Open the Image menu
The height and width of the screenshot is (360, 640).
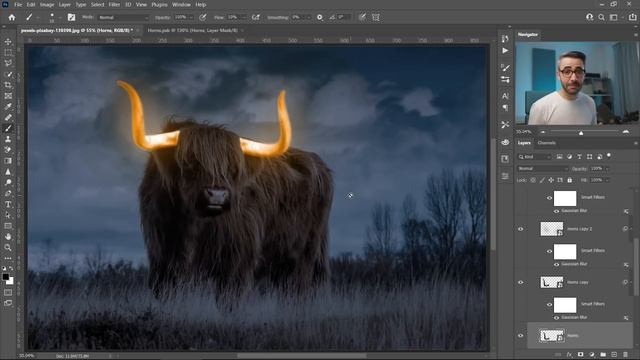(x=47, y=4)
